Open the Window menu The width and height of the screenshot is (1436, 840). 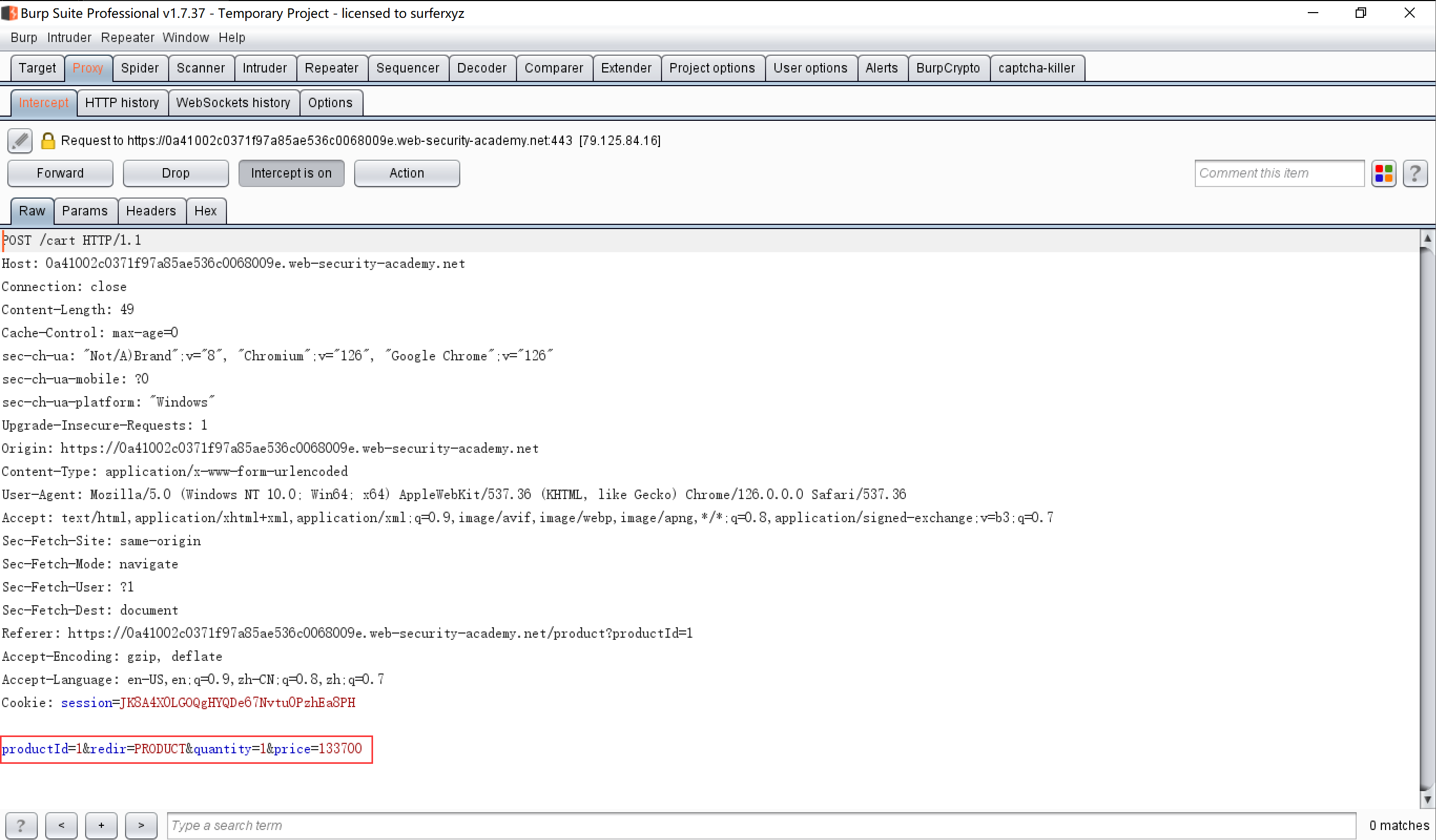[186, 38]
